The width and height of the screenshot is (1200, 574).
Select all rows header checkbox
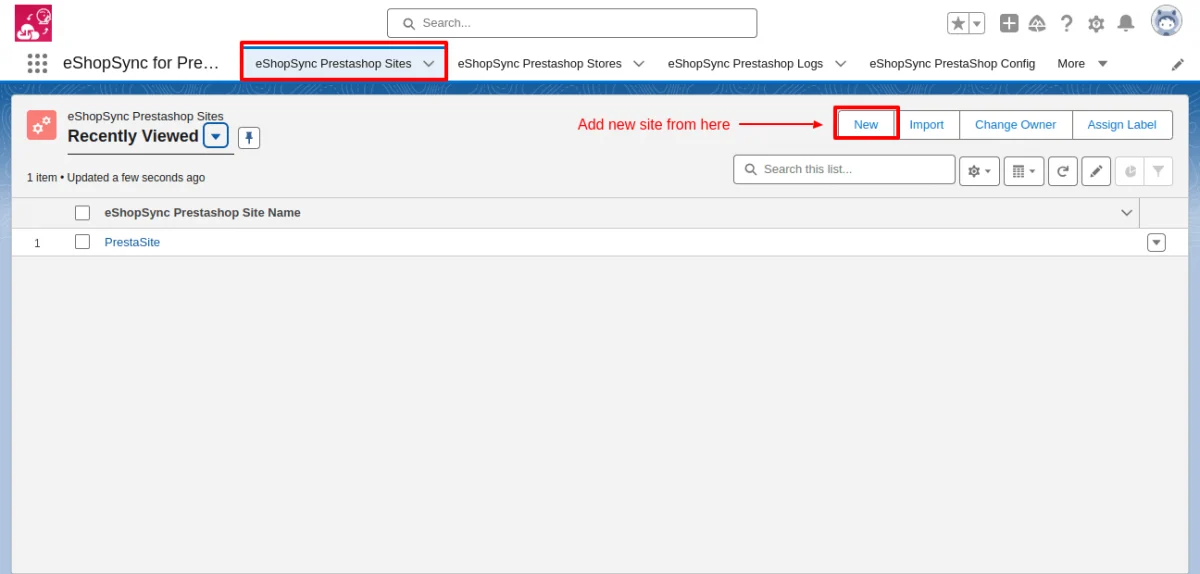point(83,213)
